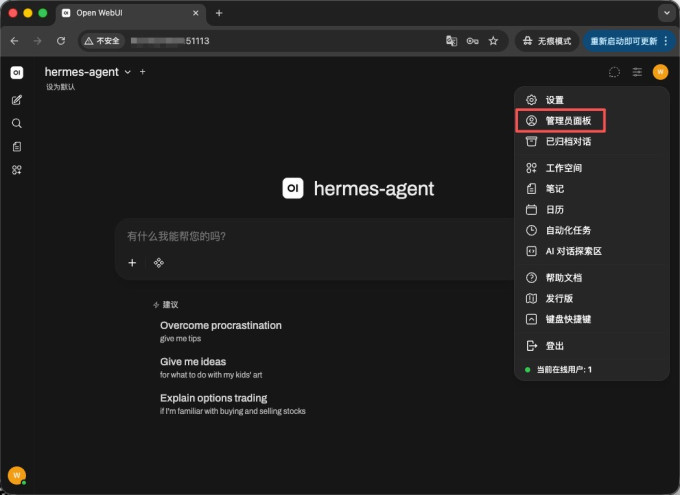Click the hermes-agent logo in center

point(293,188)
